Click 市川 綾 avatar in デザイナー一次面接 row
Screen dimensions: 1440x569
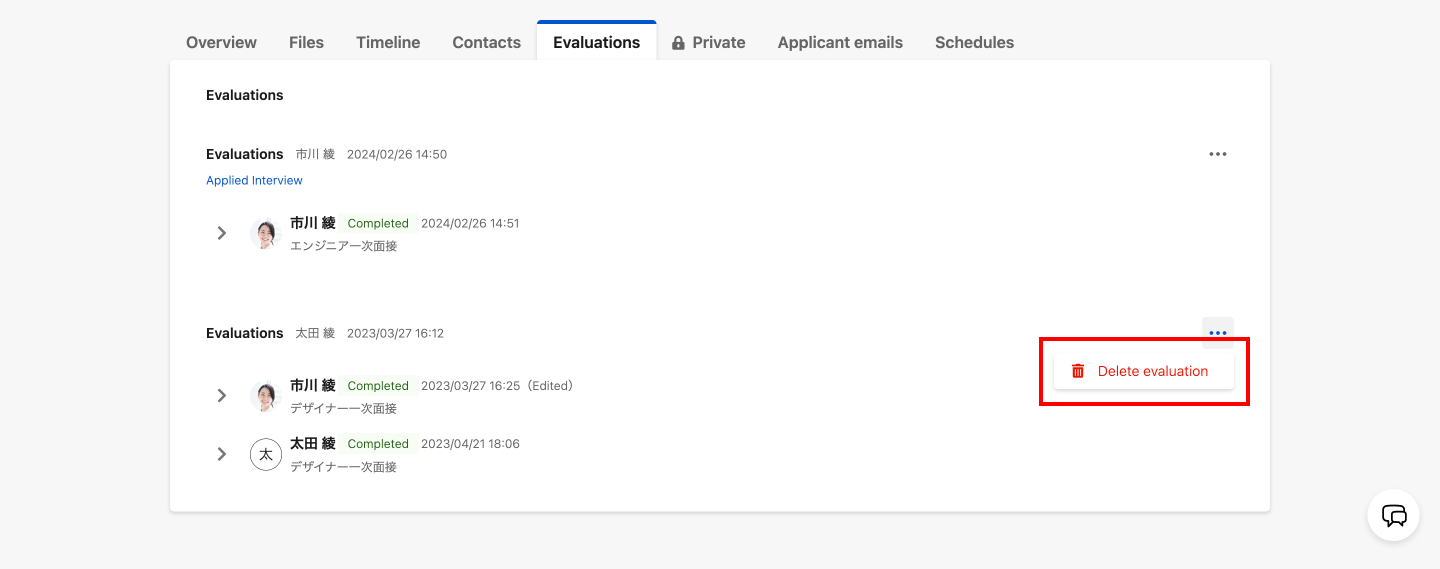click(x=265, y=396)
